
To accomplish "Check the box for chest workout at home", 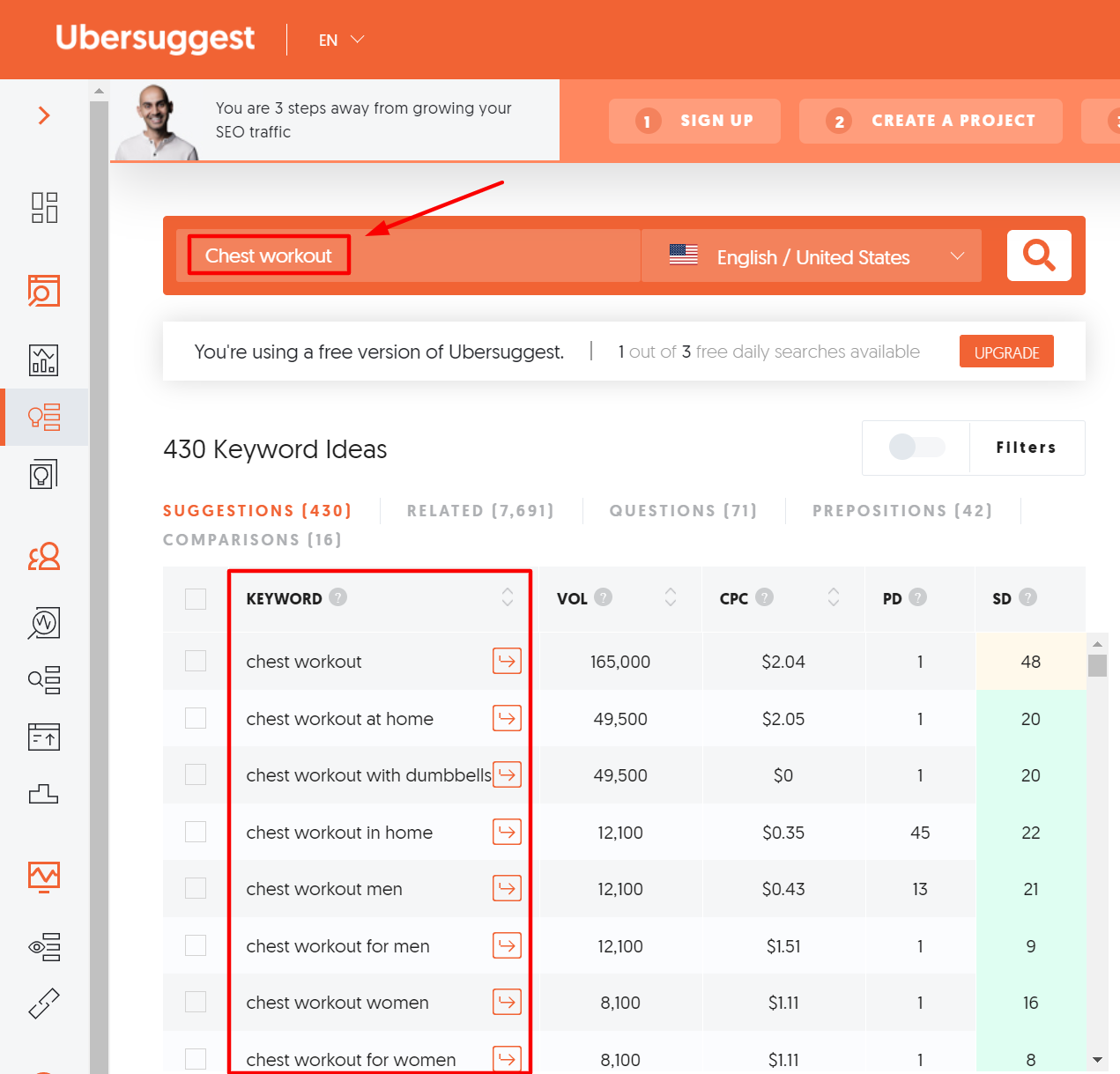I will [x=196, y=718].
